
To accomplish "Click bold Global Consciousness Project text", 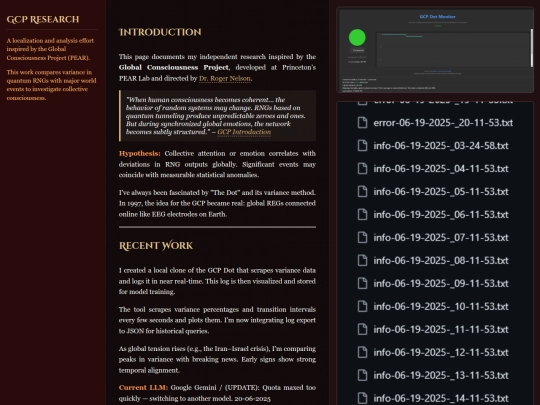I will click(174, 68).
